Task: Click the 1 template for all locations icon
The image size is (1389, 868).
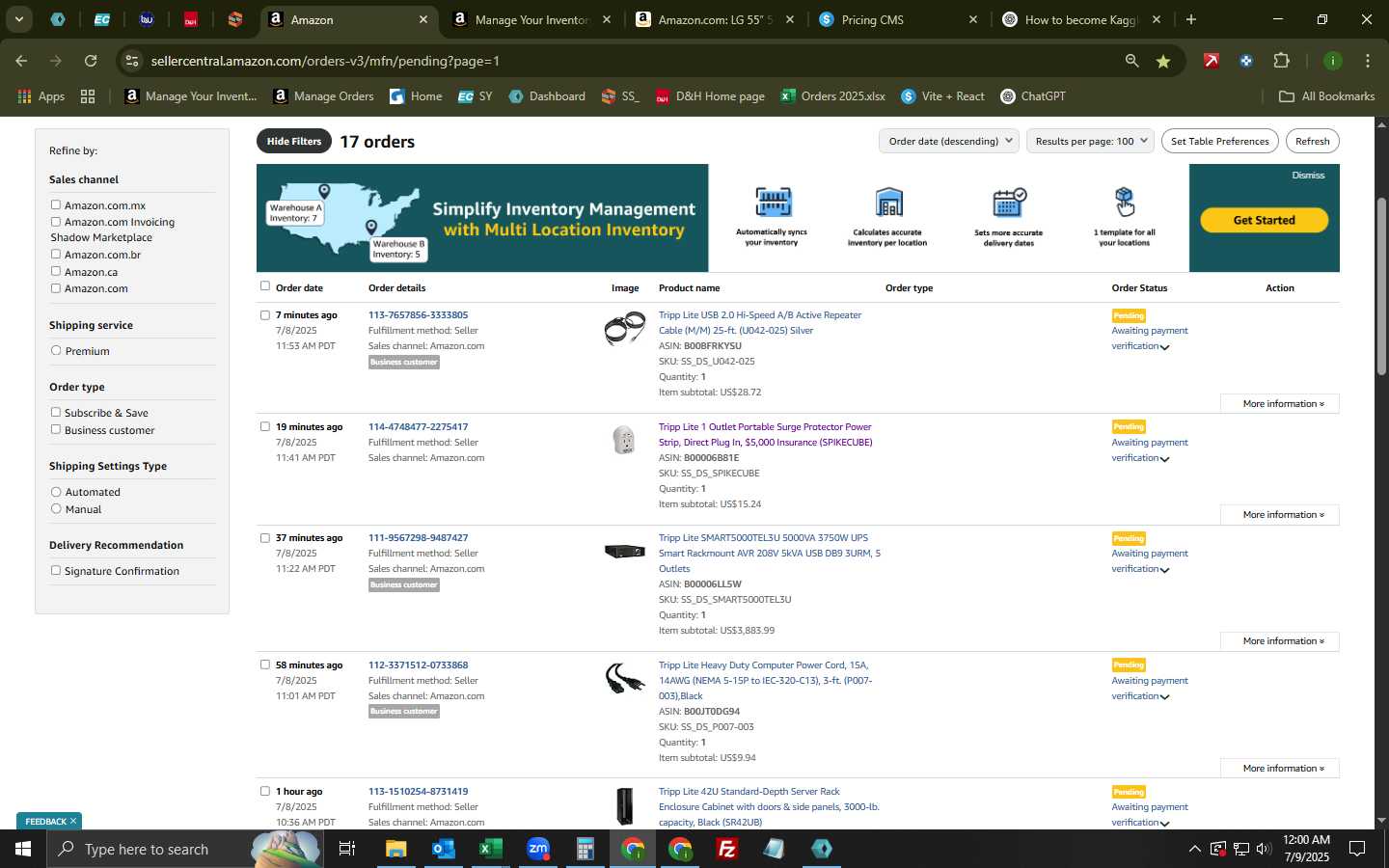Action: [x=1124, y=203]
